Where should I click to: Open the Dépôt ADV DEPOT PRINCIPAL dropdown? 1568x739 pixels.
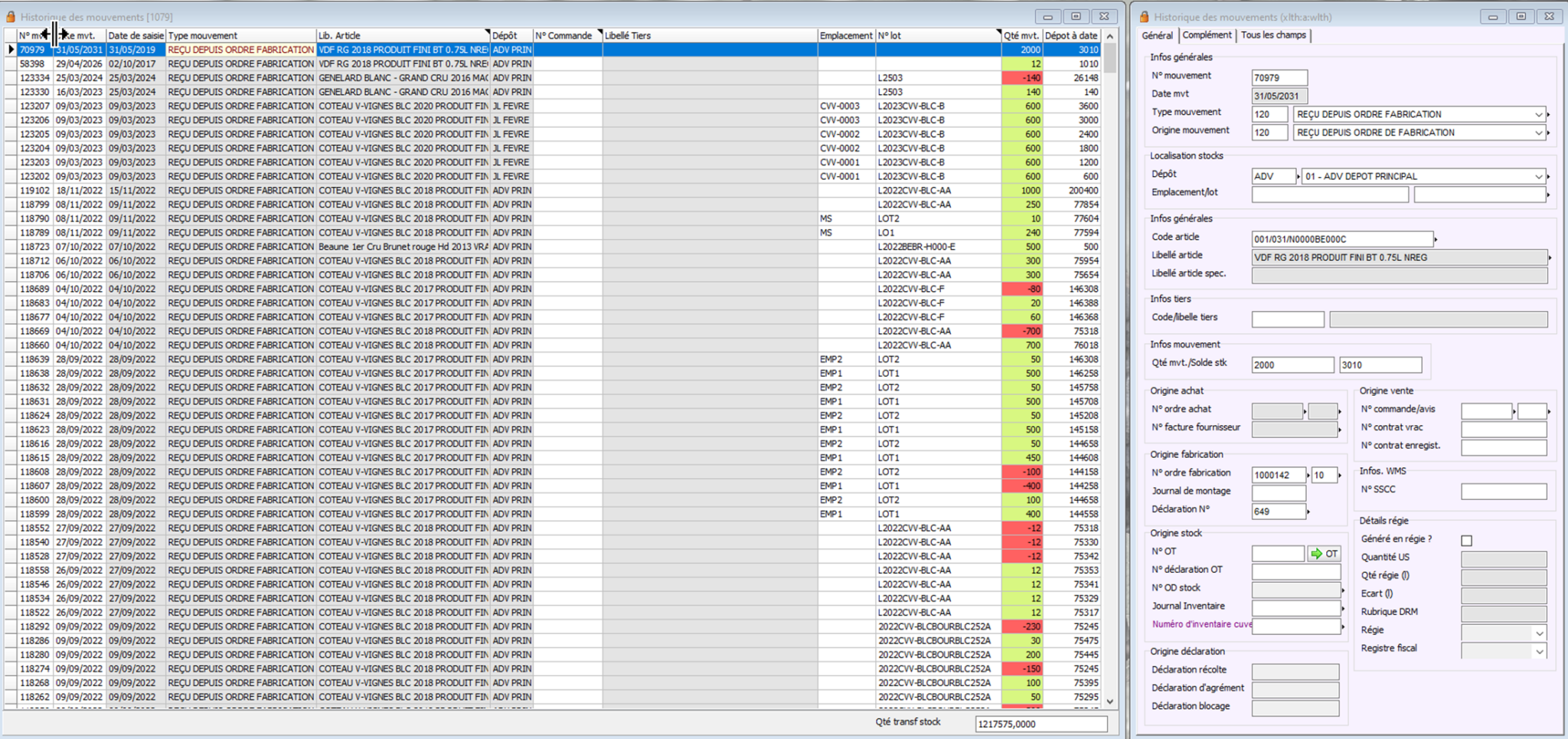point(1538,177)
